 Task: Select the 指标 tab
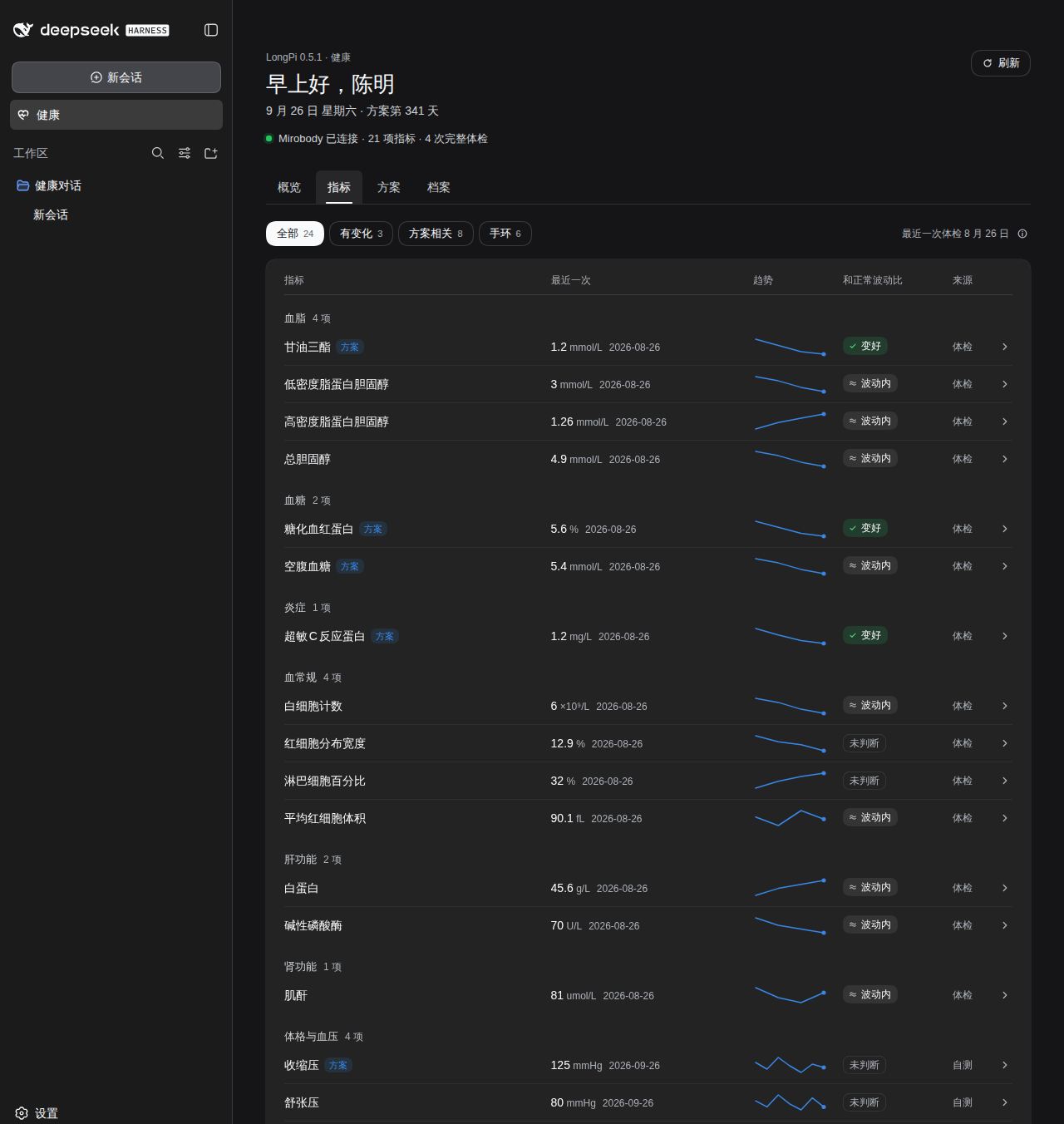pos(339,187)
